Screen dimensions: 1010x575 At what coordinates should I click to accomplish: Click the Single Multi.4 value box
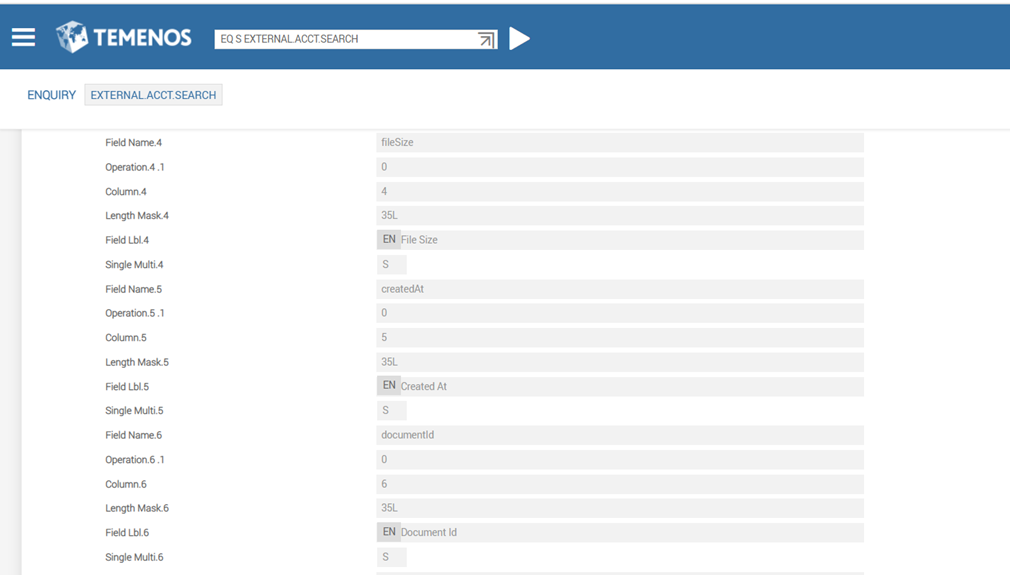[391, 265]
